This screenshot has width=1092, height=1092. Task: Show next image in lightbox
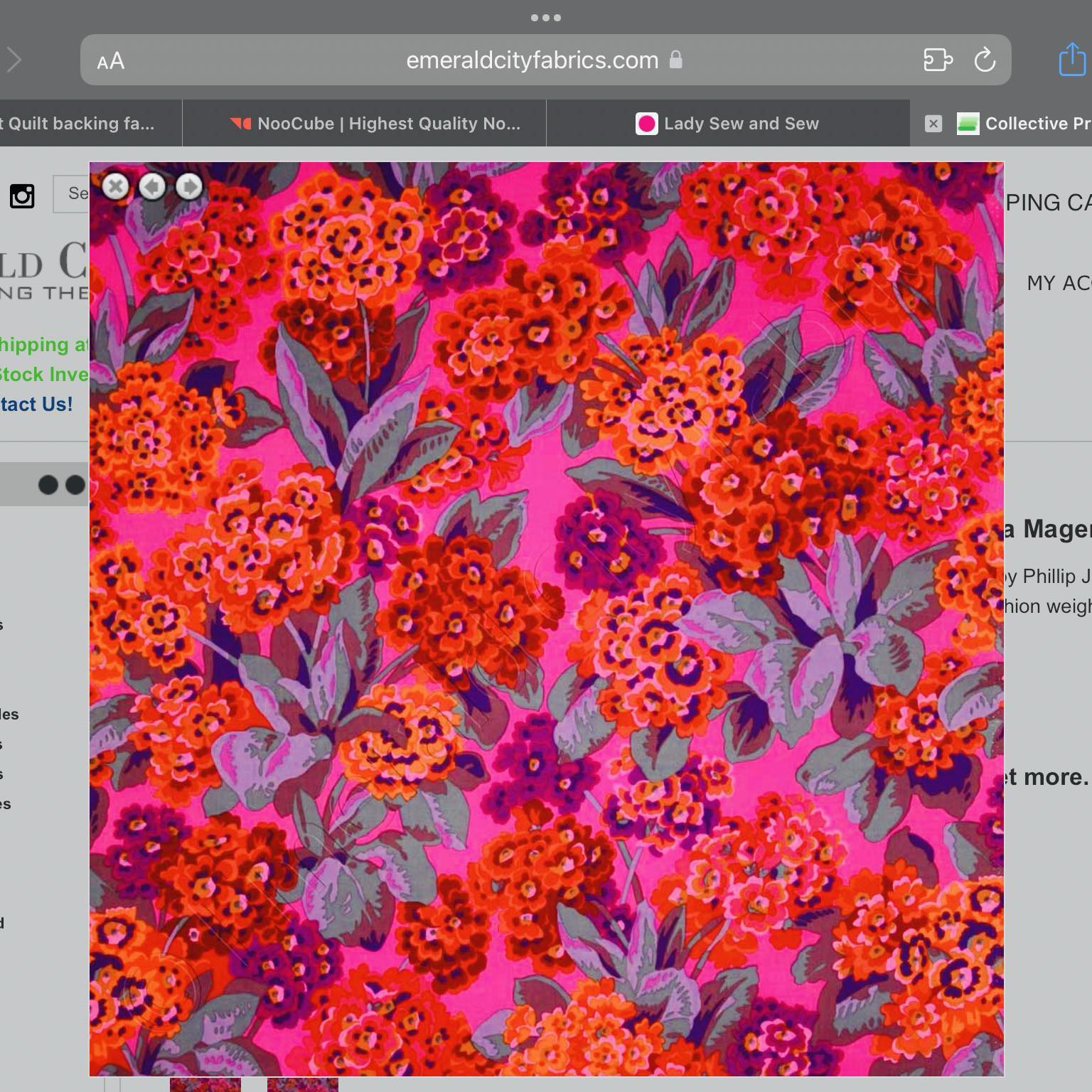pos(189,186)
